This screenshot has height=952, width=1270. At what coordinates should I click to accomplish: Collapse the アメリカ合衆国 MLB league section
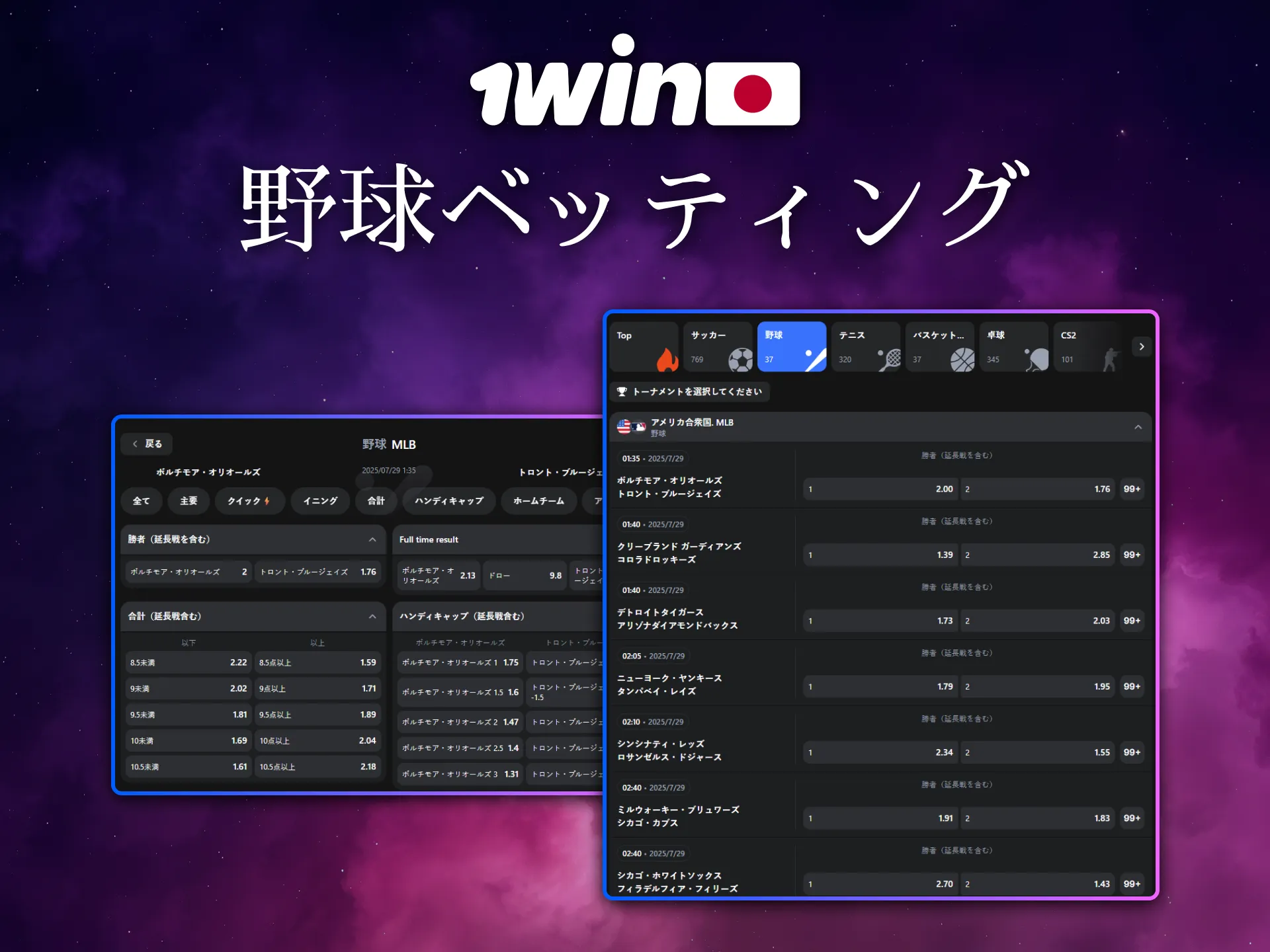(x=1138, y=427)
